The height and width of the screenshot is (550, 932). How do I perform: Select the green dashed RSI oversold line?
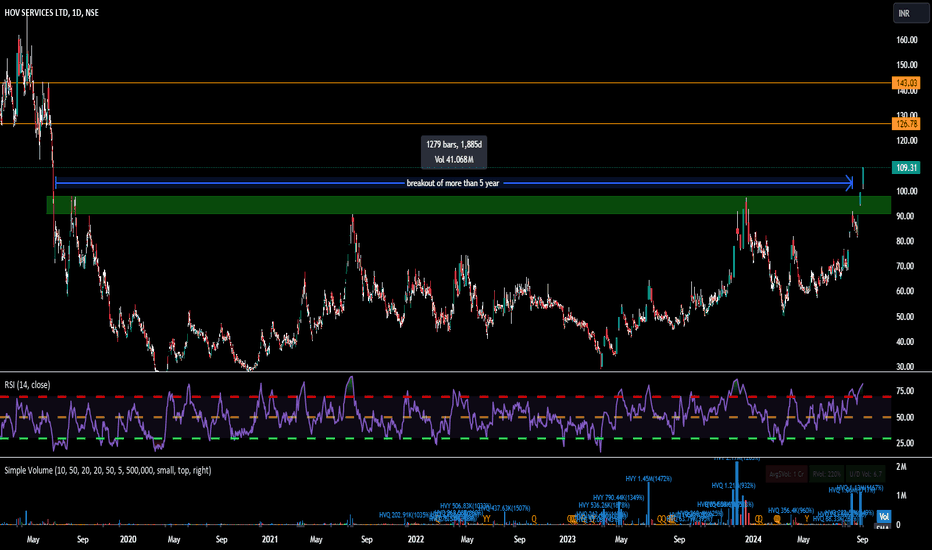pyautogui.click(x=446, y=439)
